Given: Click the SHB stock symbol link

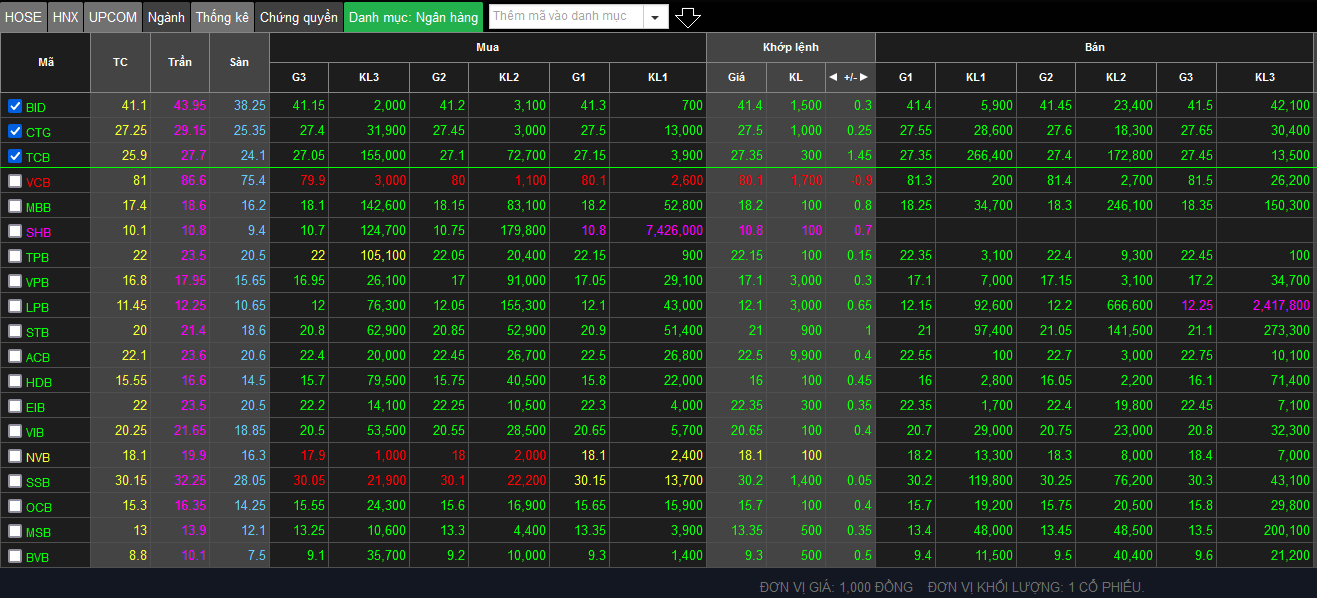Looking at the screenshot, I should tap(38, 232).
